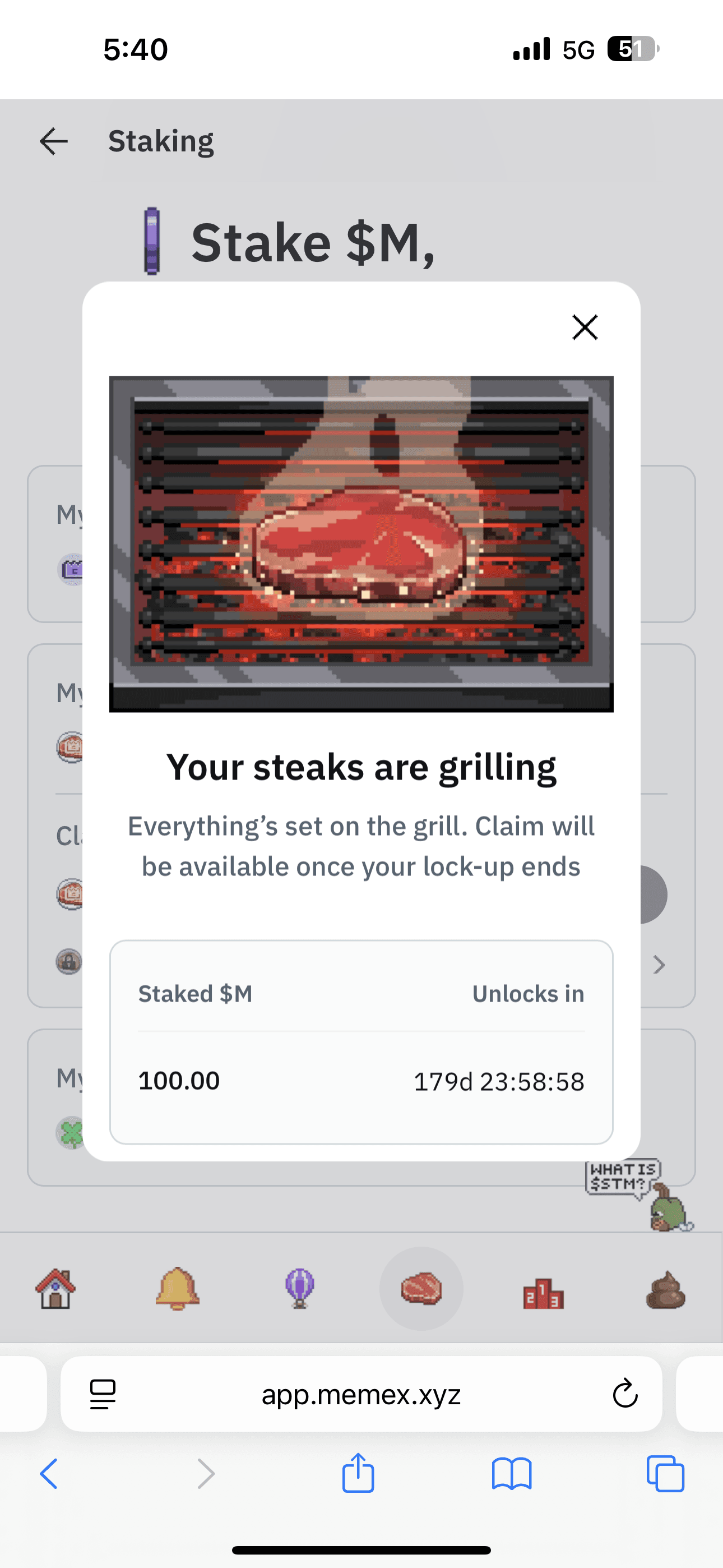723x1568 pixels.
Task: Show all open Safari tabs
Action: 665,1474
